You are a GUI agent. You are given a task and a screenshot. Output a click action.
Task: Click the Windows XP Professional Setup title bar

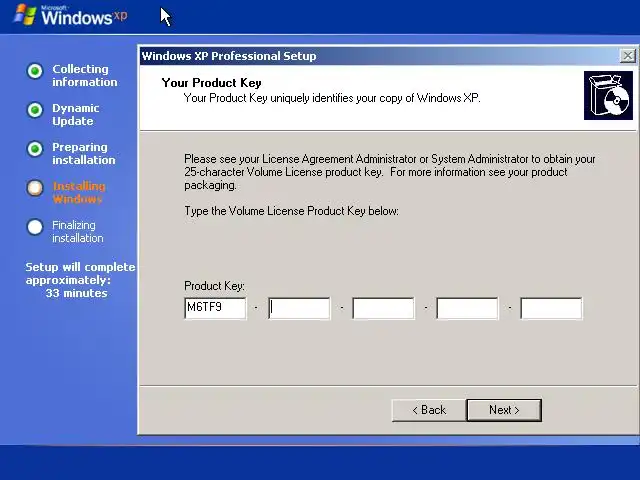click(x=380, y=56)
